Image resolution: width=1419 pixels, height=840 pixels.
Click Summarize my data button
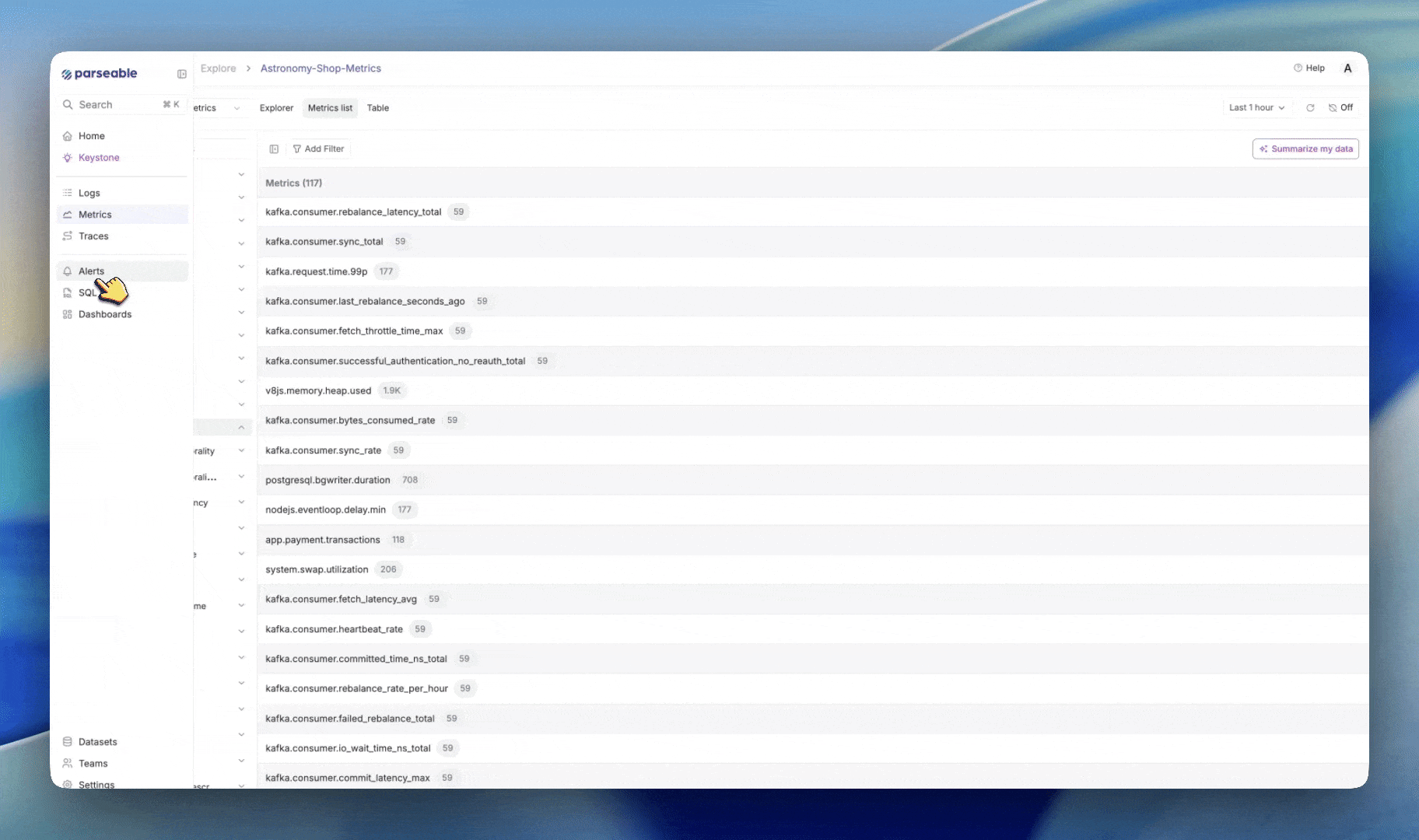point(1305,149)
